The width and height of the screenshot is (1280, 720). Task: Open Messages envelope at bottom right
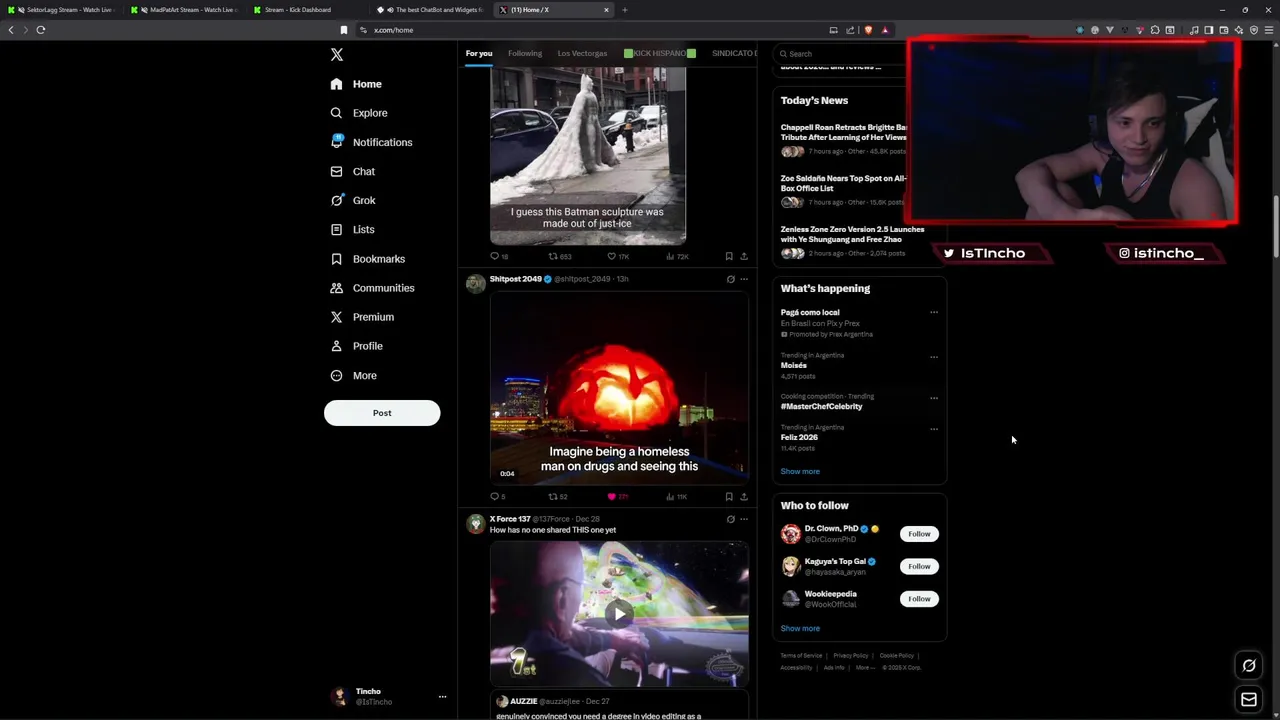pyautogui.click(x=1249, y=700)
